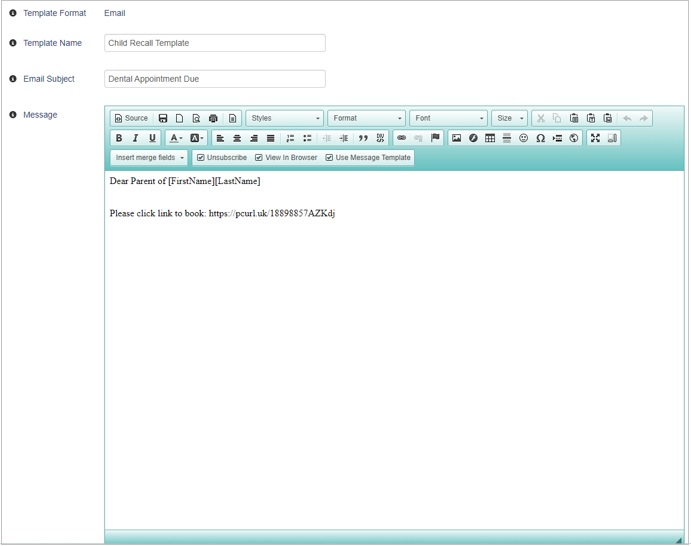Click the New Page icon
Screen dimensions: 691x546
179,118
